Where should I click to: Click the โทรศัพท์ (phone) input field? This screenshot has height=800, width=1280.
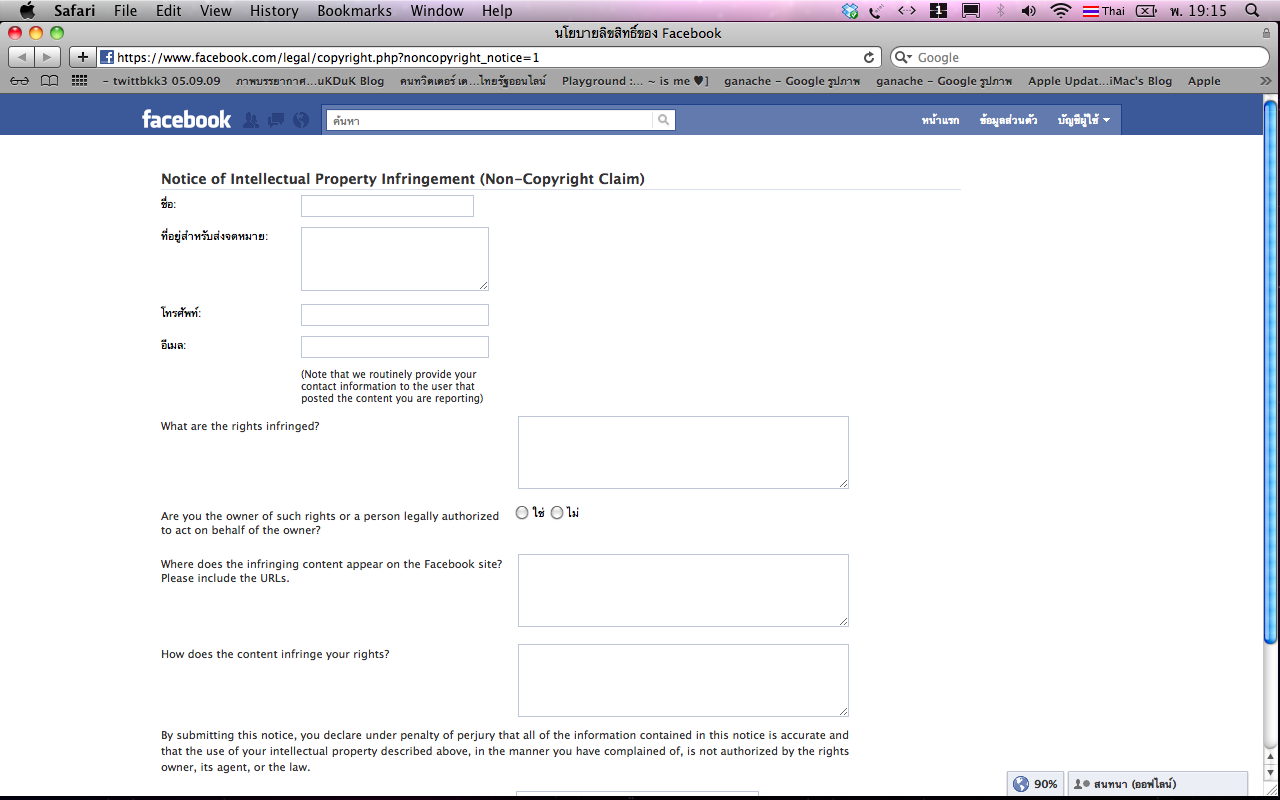(395, 315)
